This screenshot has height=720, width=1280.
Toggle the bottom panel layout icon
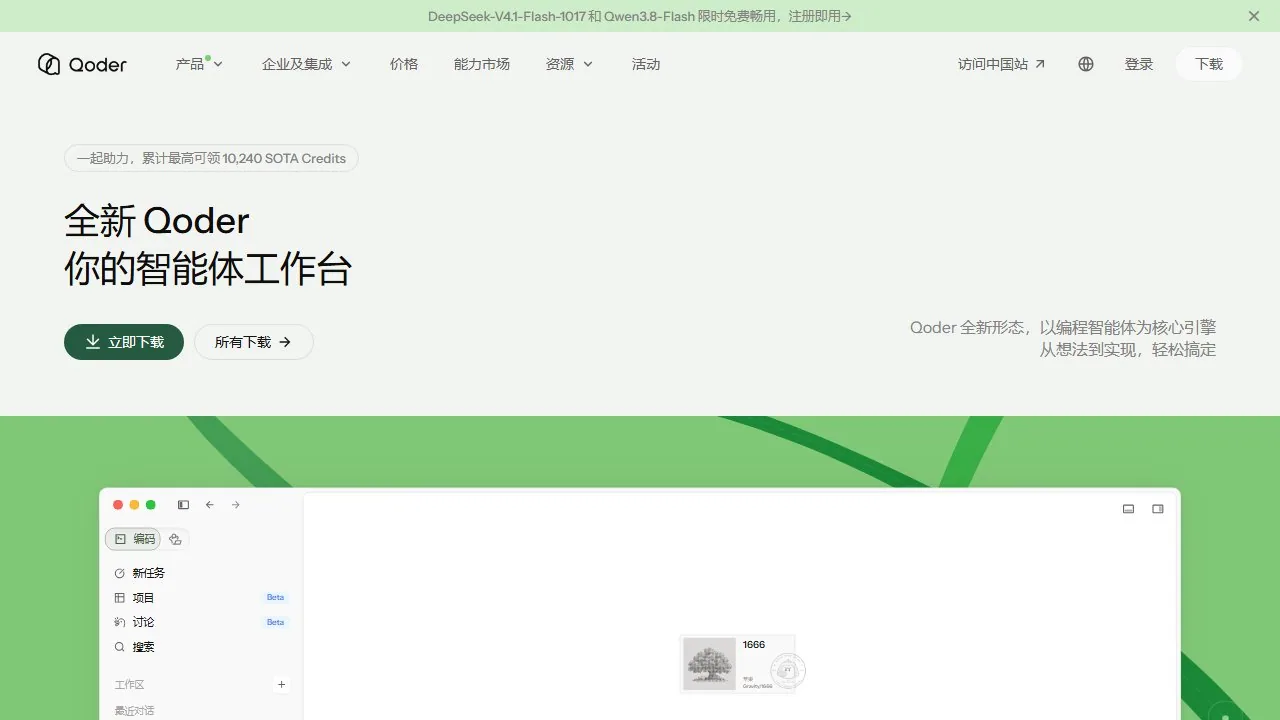pos(1129,509)
